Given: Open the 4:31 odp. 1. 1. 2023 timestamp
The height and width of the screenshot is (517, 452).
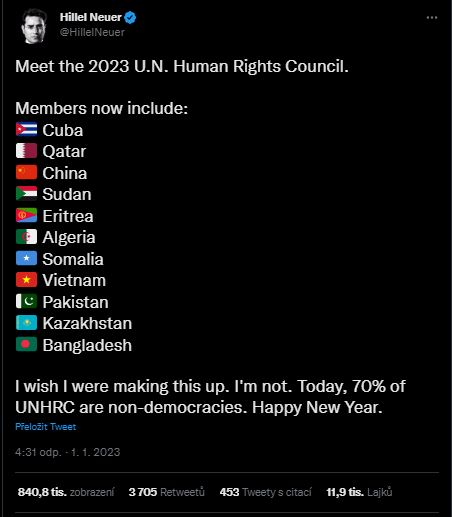Looking at the screenshot, I should point(68,452).
